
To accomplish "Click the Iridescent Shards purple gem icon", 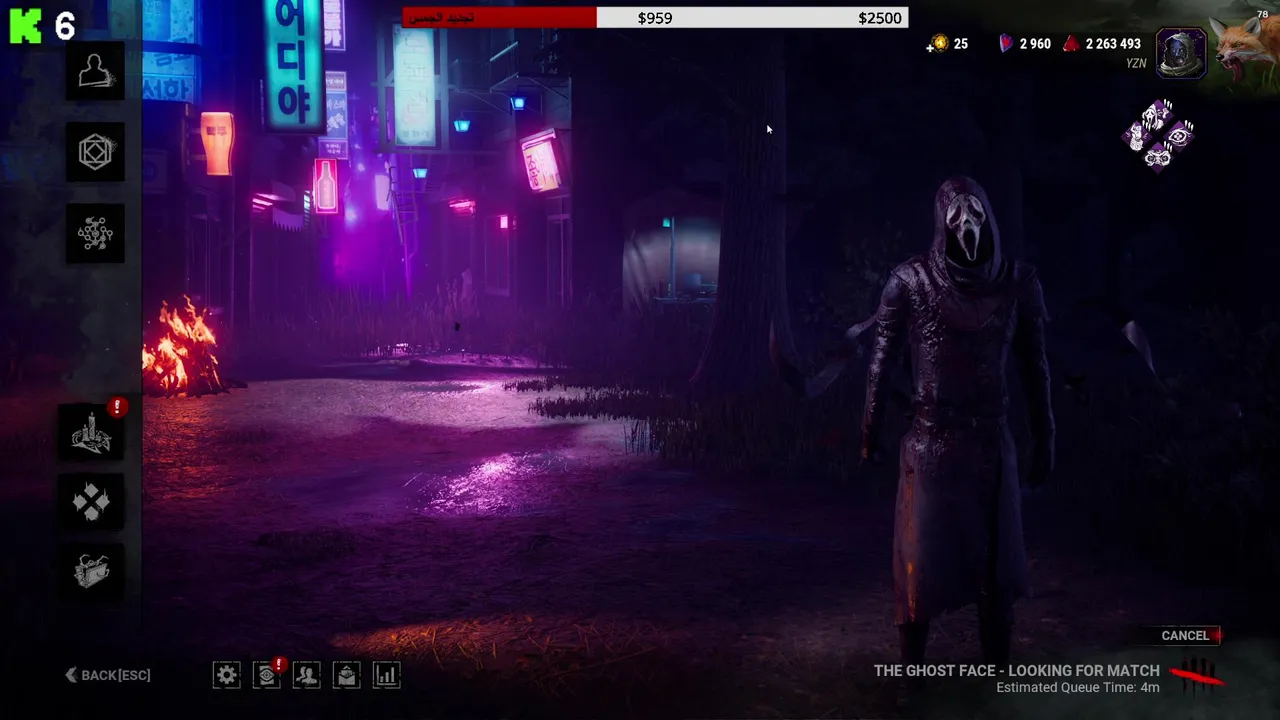I will click(1006, 44).
